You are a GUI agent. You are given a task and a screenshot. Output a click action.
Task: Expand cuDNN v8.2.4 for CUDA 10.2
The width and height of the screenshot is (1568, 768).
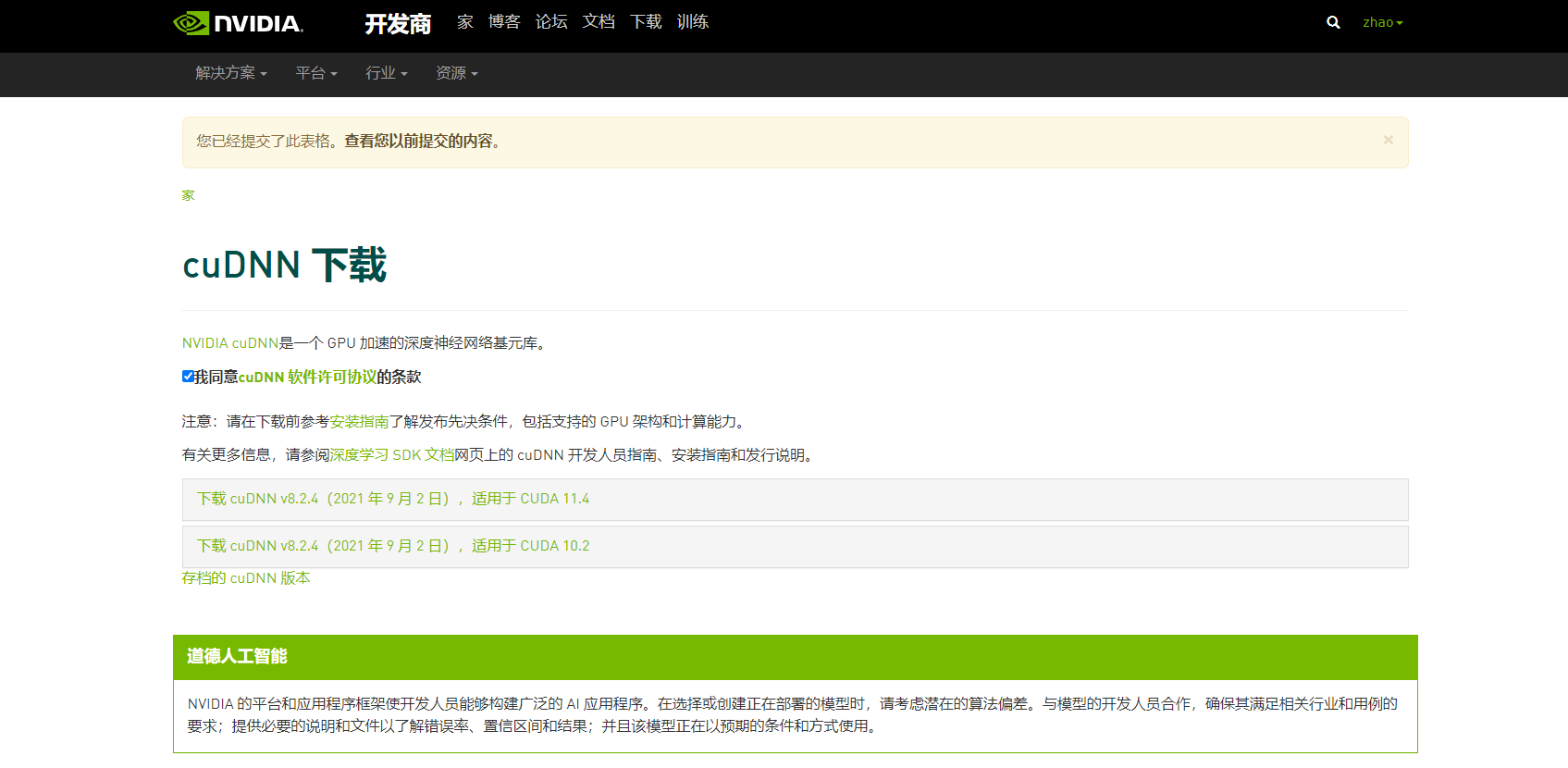point(796,547)
